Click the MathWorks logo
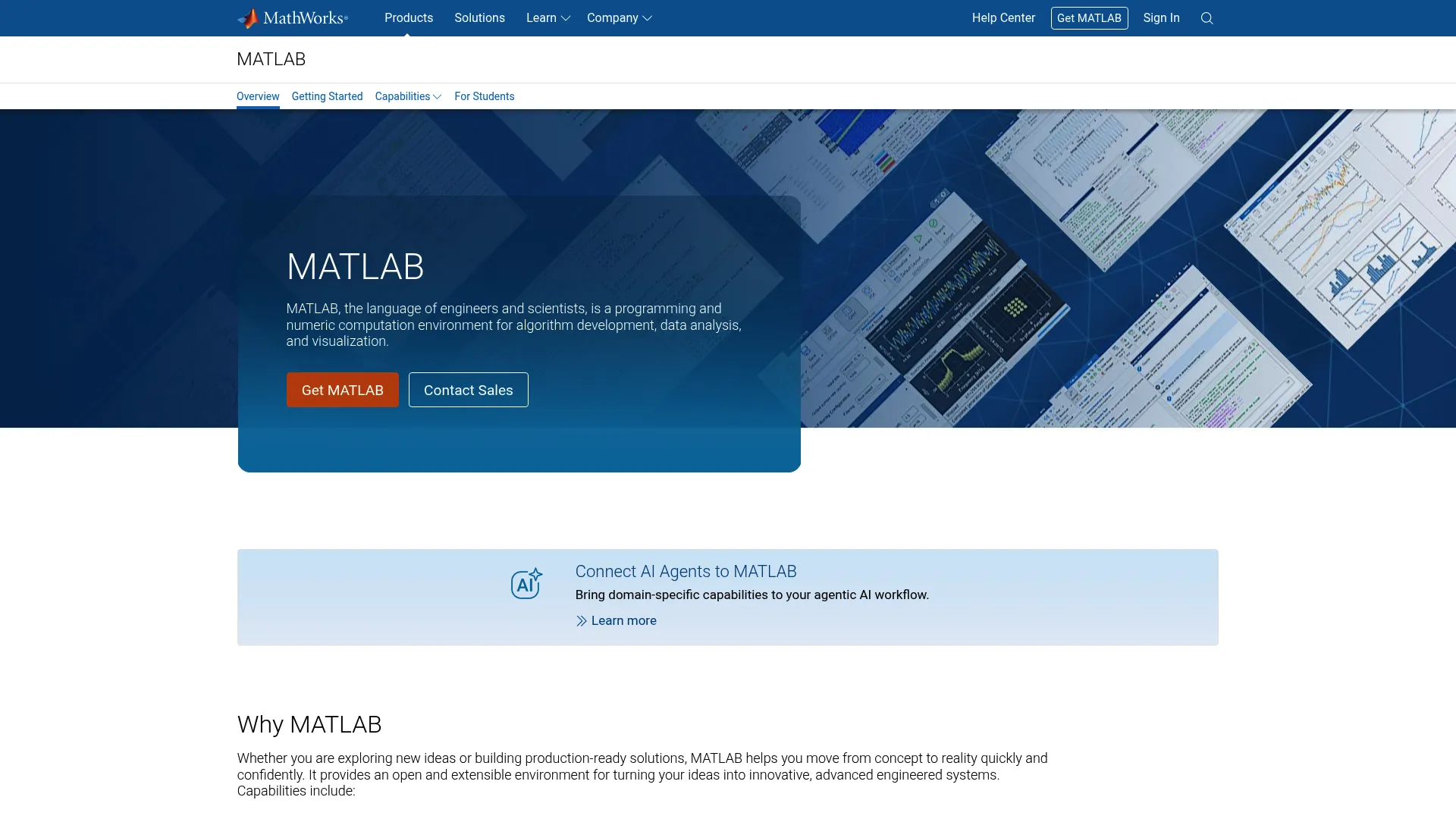Image resolution: width=1456 pixels, height=819 pixels. point(293,18)
